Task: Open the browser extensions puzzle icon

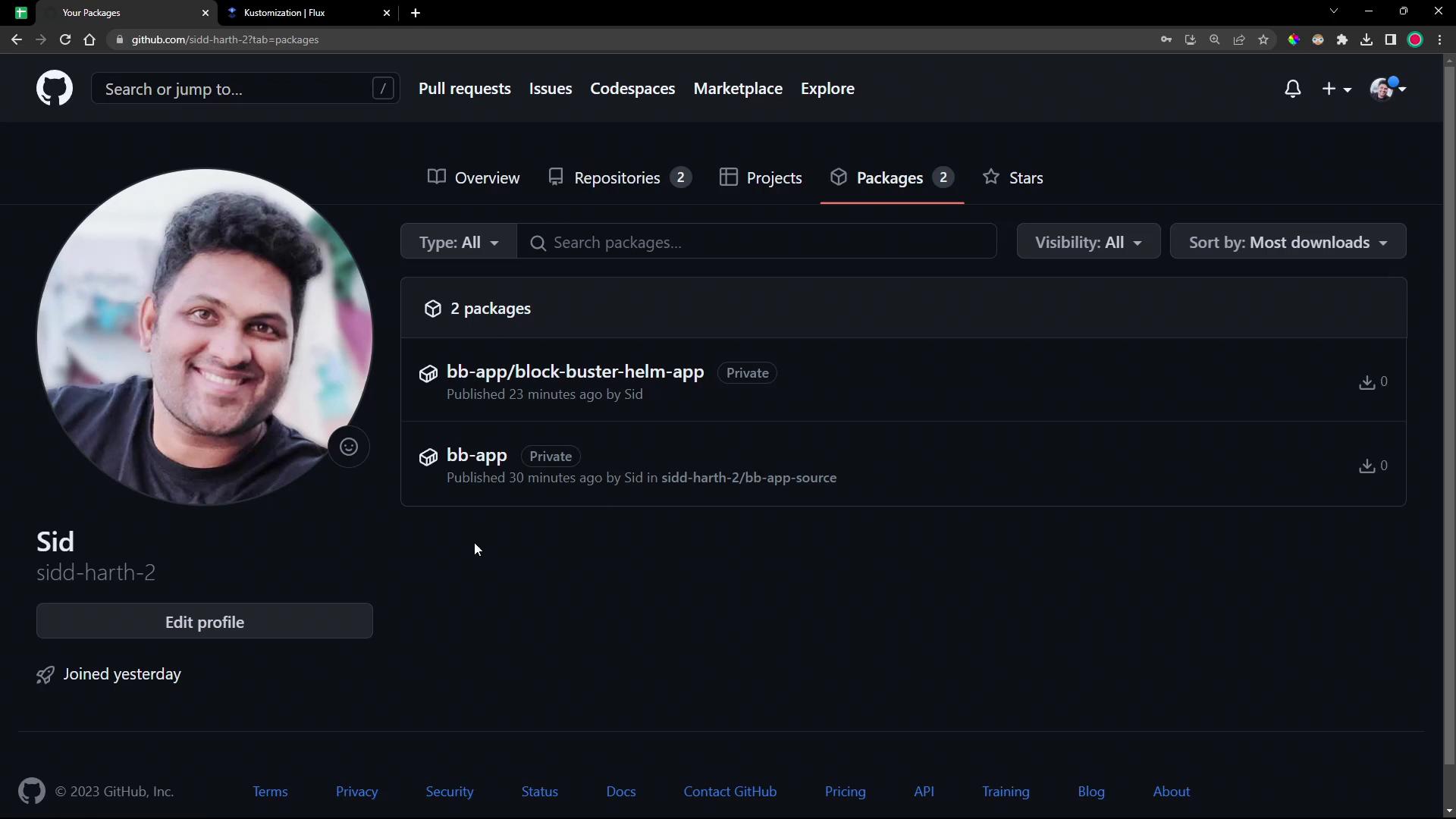Action: point(1342,39)
